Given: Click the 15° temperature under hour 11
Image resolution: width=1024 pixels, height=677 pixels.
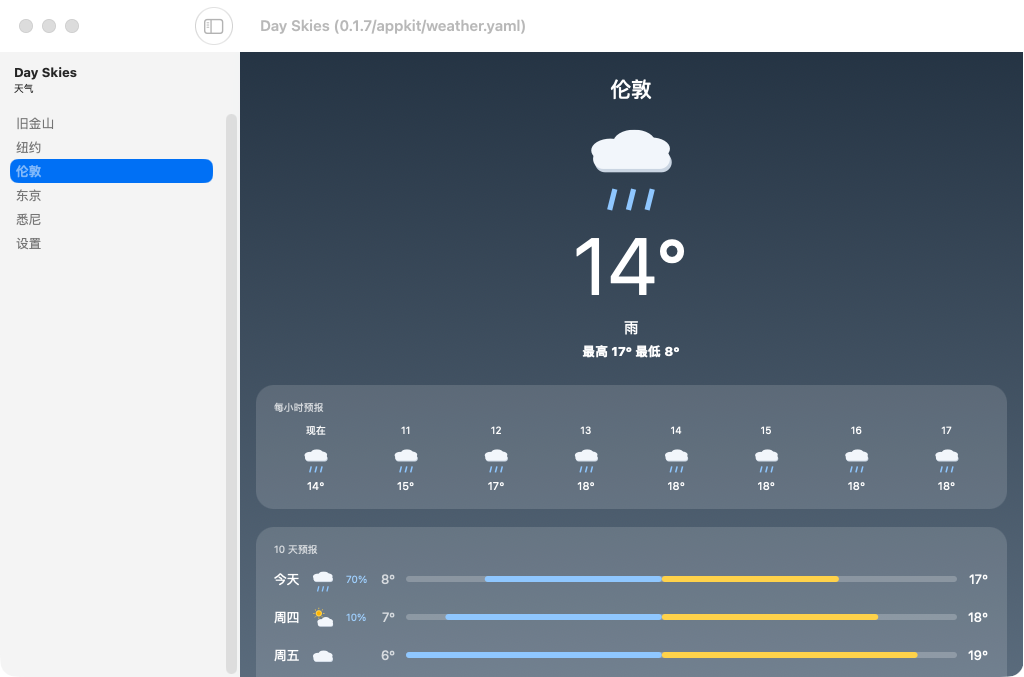Looking at the screenshot, I should click(406, 486).
